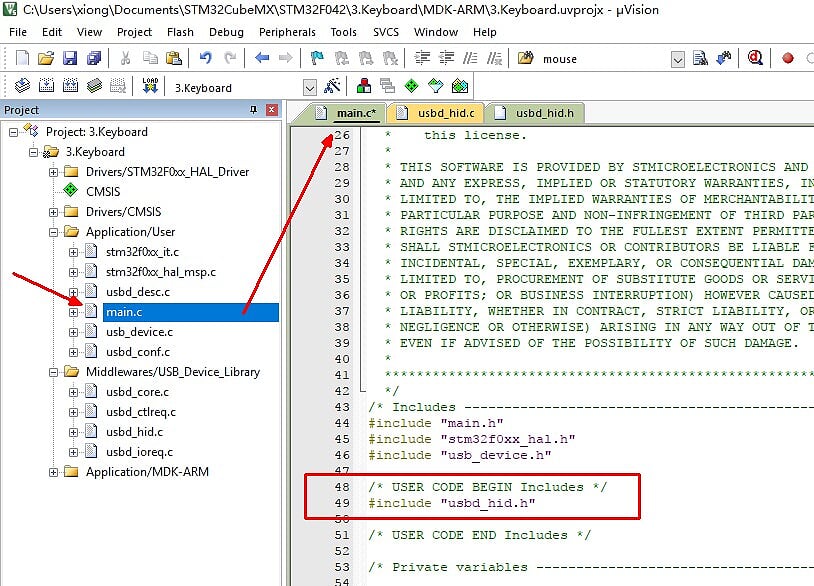Open Options for Target wand icon
The width and height of the screenshot is (814, 586).
pos(332,87)
